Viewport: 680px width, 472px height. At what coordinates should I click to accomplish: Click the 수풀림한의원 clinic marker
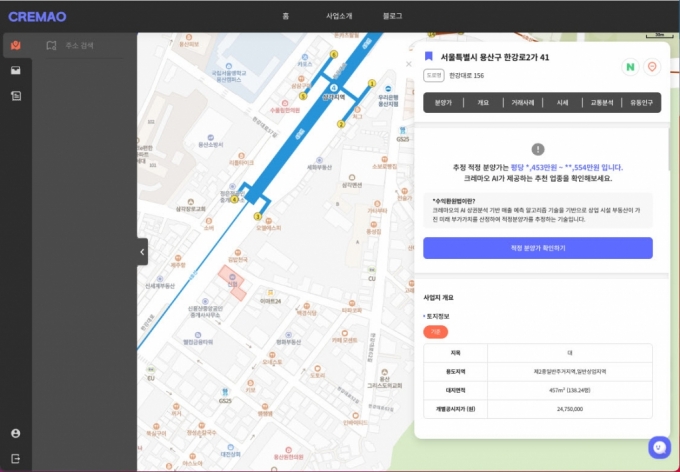coord(285,103)
